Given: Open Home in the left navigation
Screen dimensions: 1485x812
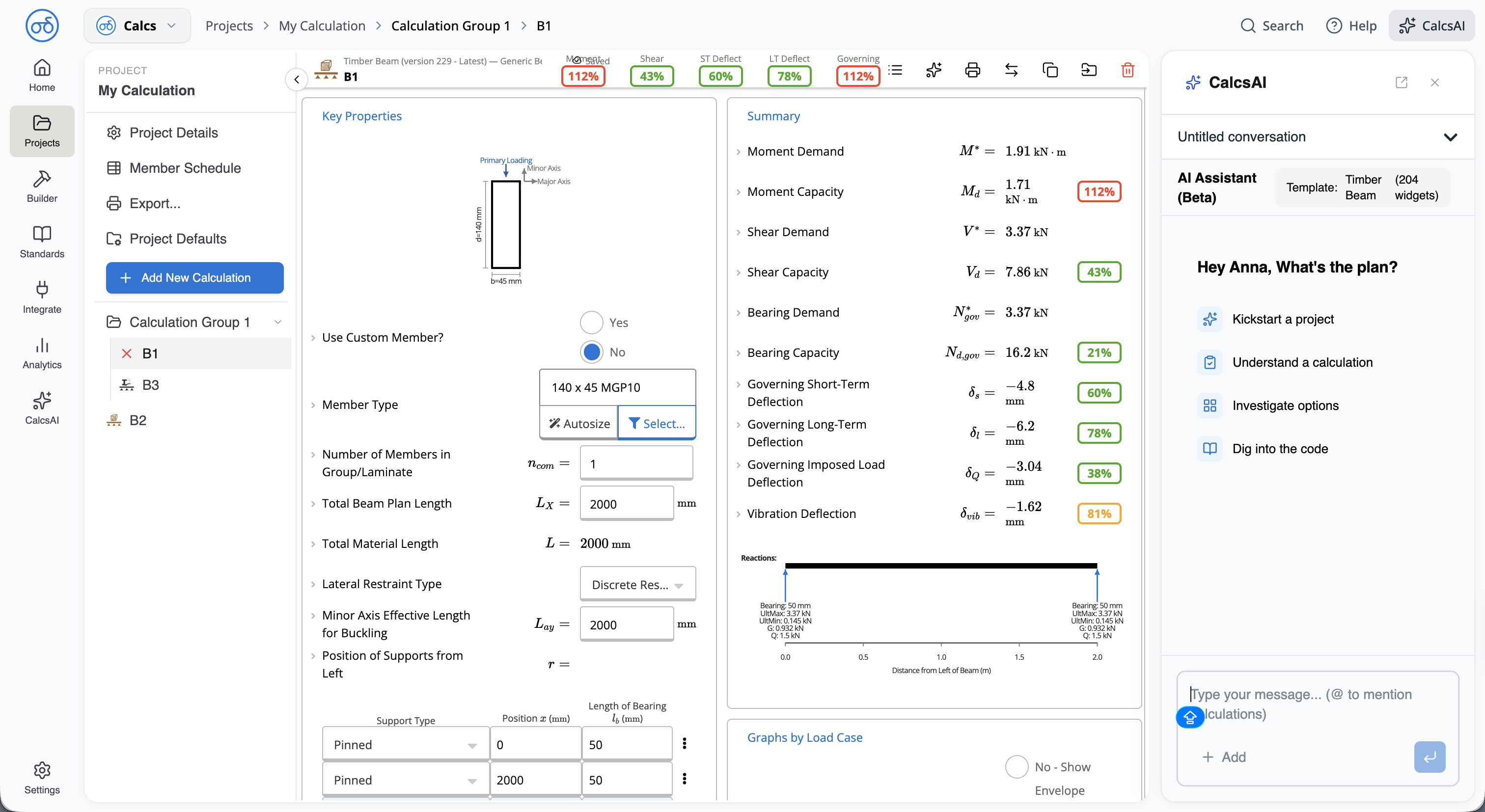Looking at the screenshot, I should (x=42, y=76).
